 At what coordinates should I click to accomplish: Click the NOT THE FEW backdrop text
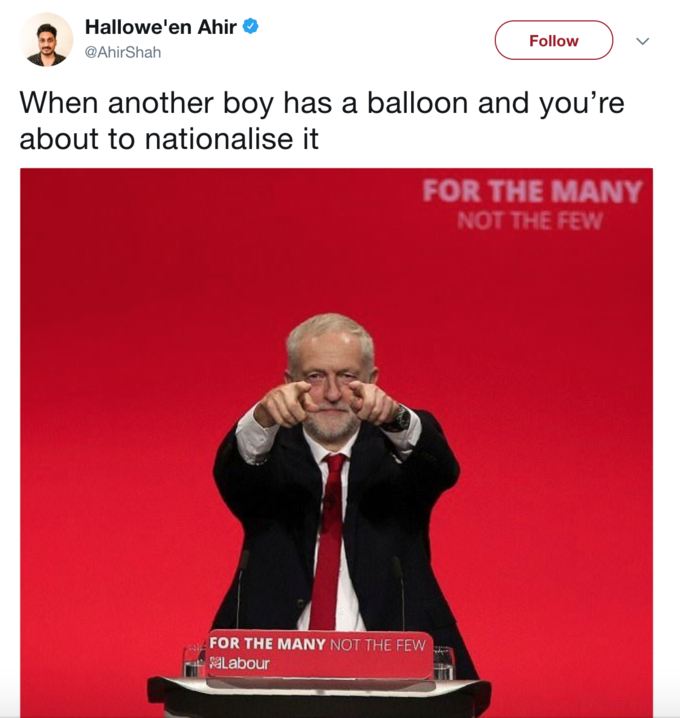(x=529, y=221)
